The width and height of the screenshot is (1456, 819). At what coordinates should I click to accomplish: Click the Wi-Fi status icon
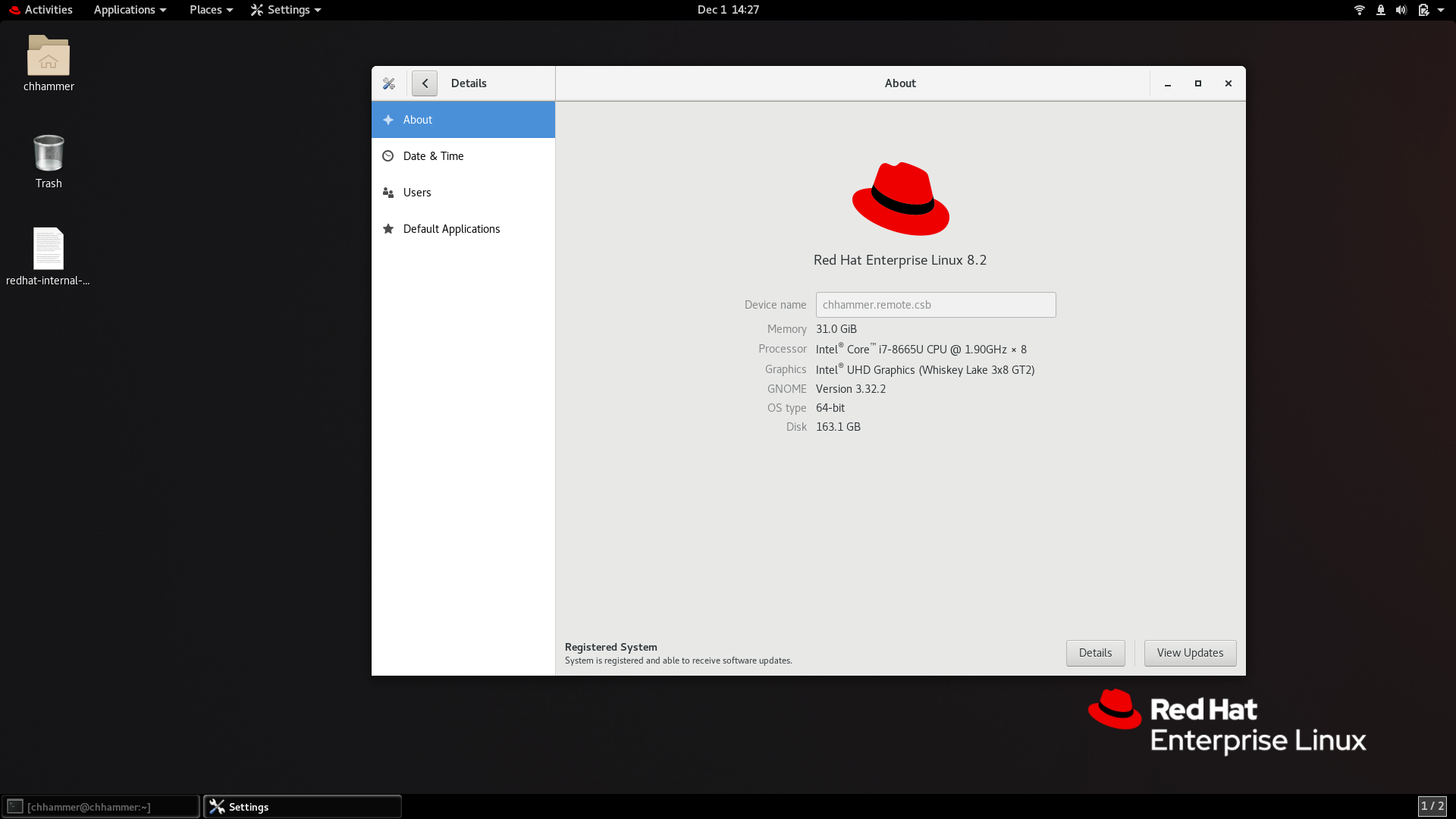(x=1360, y=10)
